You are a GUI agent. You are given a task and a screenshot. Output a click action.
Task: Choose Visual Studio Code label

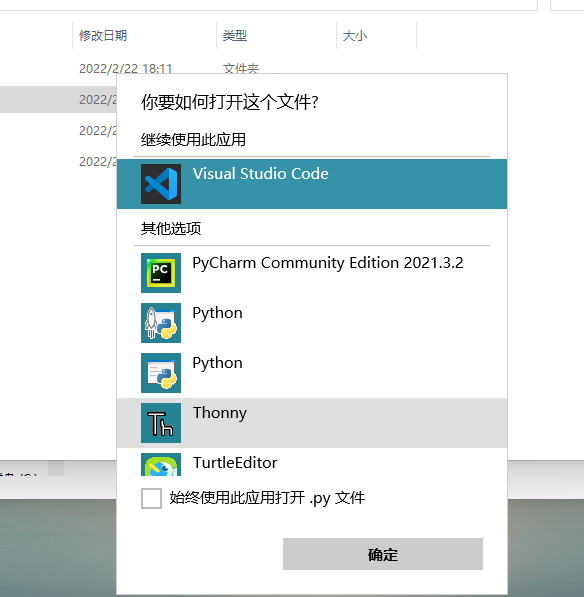point(260,174)
